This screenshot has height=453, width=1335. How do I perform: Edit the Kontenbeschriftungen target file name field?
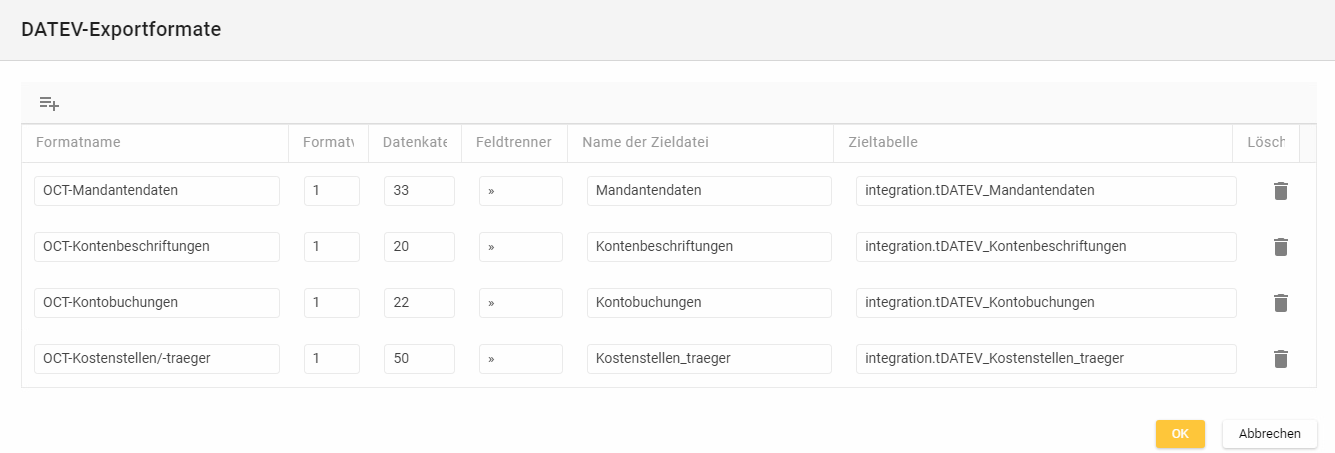pos(709,247)
